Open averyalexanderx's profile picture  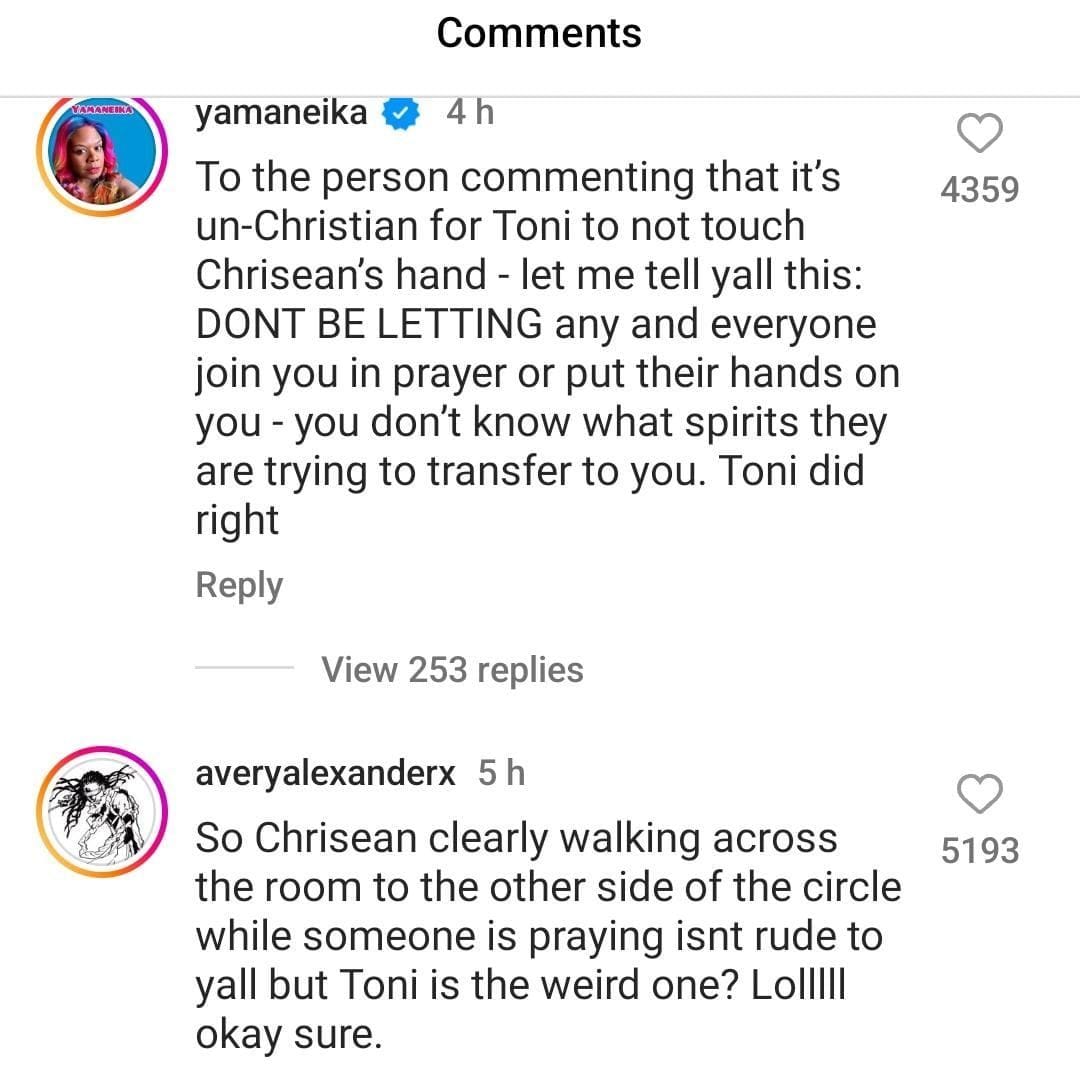(x=103, y=810)
